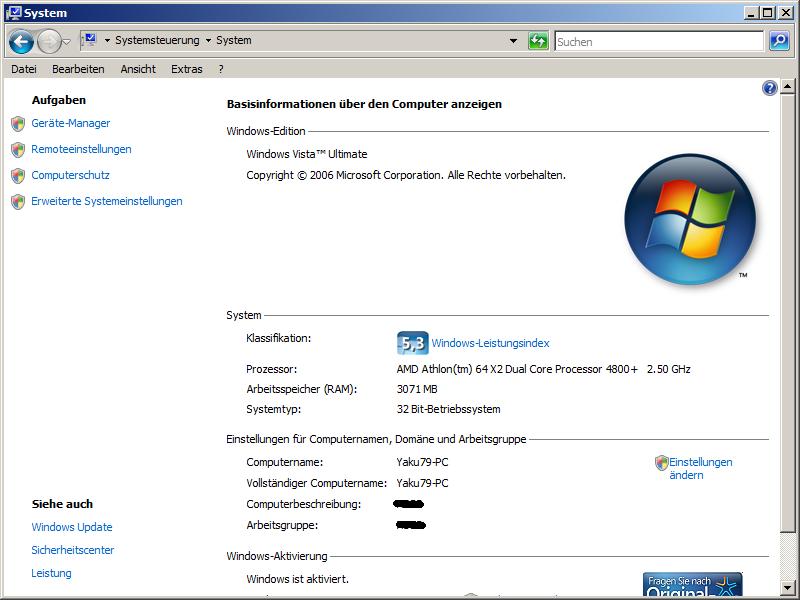Expand the arrow before System breadcrumb
Image resolution: width=800 pixels, height=600 pixels.
click(x=208, y=40)
